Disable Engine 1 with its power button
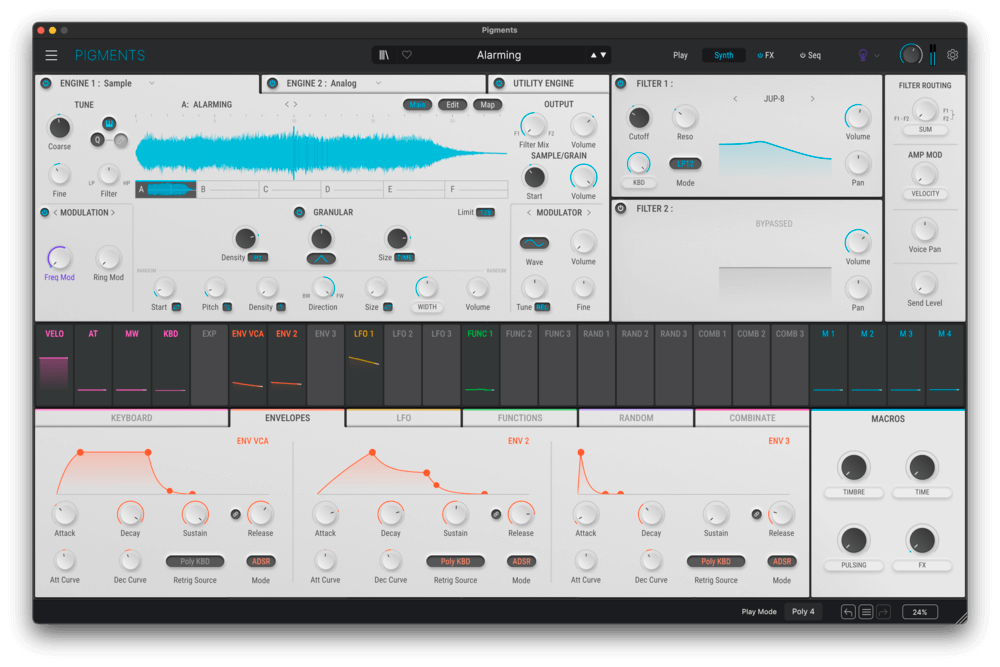 pyautogui.click(x=46, y=84)
